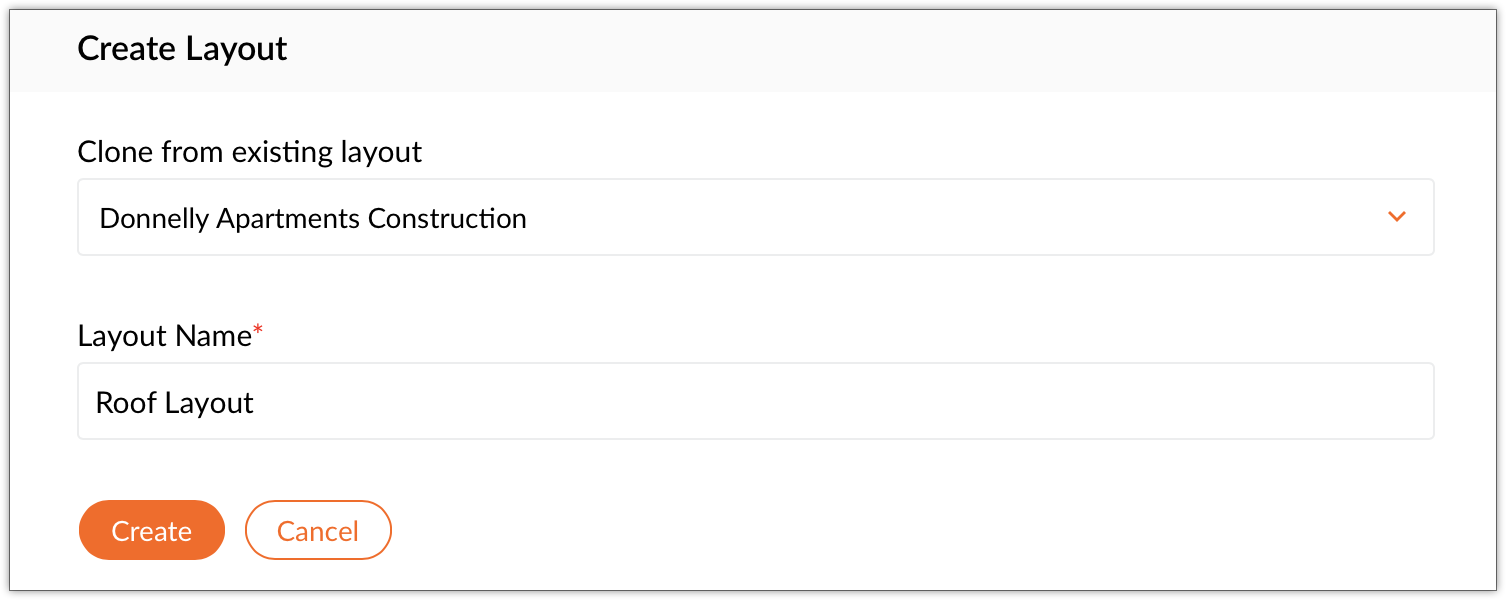
Task: Click the Cancel button
Action: 318,530
